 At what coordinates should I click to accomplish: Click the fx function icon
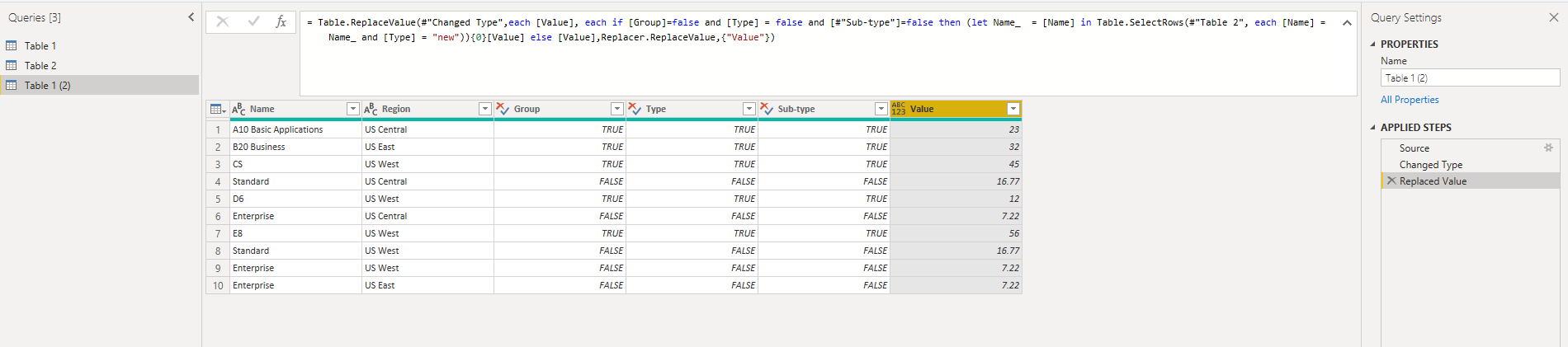point(281,21)
